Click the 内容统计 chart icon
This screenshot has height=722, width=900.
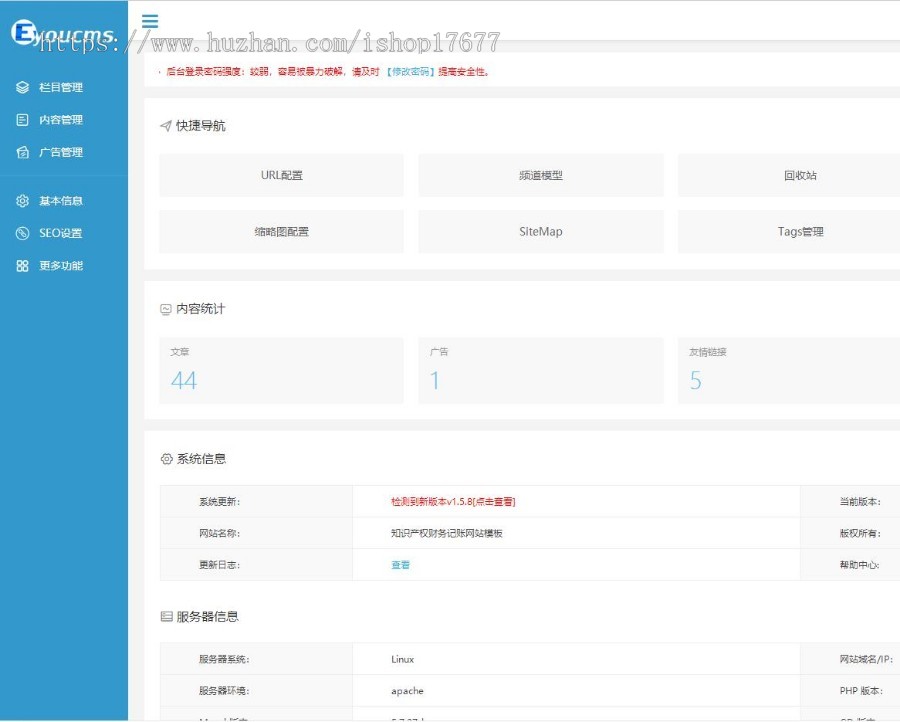coord(166,309)
